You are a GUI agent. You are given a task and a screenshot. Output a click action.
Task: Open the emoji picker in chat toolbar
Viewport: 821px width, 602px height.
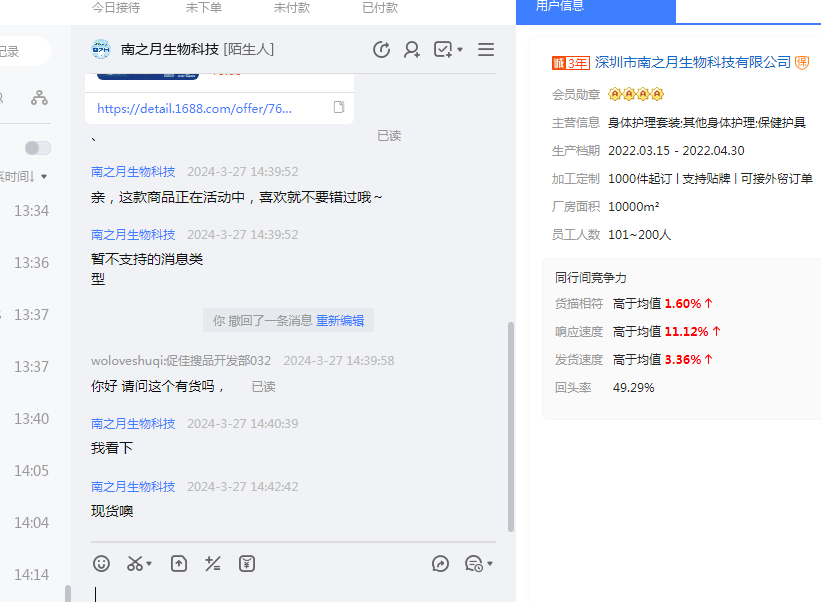pyautogui.click(x=101, y=564)
